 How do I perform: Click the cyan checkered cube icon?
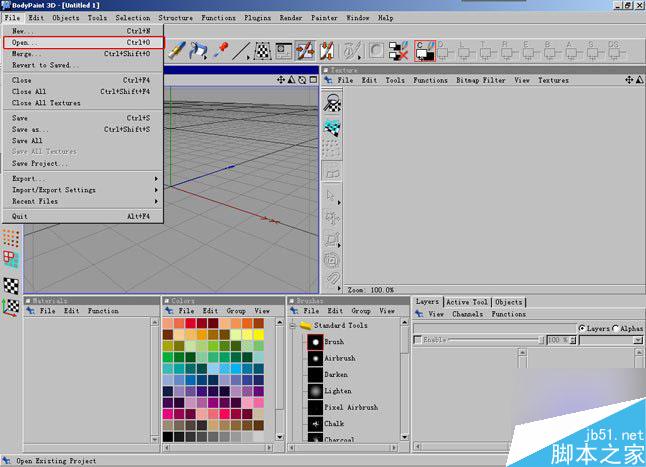point(332,128)
